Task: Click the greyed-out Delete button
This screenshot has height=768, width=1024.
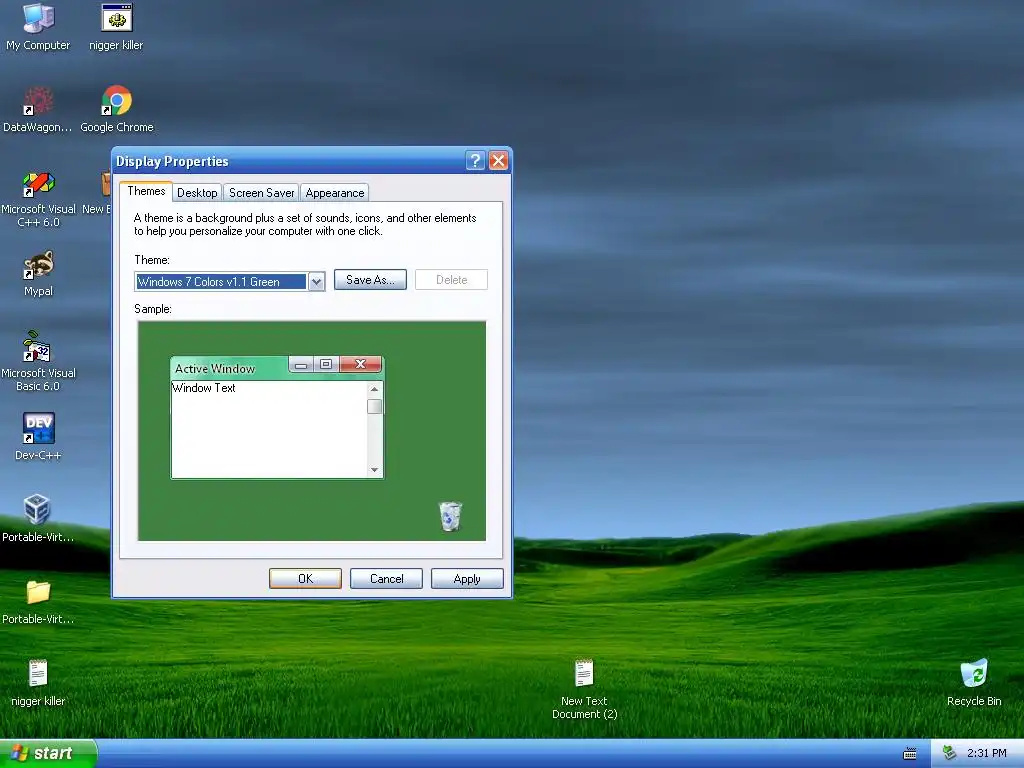Action: click(x=451, y=280)
